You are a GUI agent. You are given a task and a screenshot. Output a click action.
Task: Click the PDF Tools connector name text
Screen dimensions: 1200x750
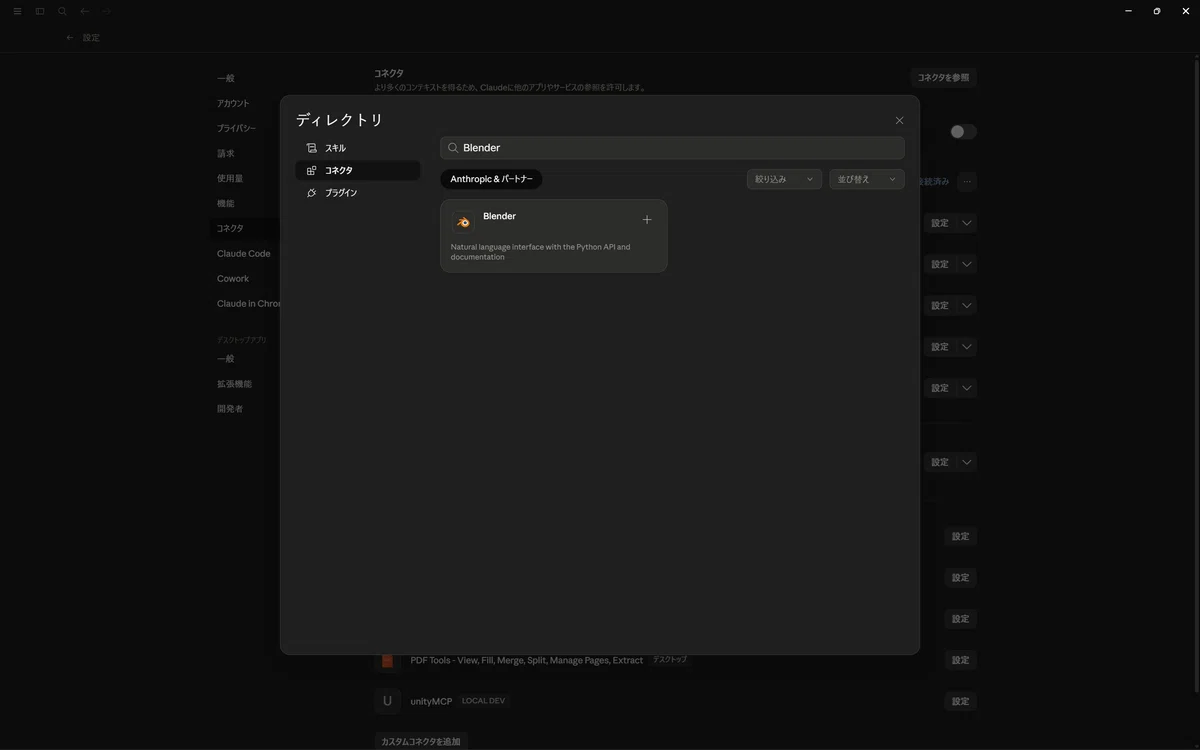(x=526, y=660)
